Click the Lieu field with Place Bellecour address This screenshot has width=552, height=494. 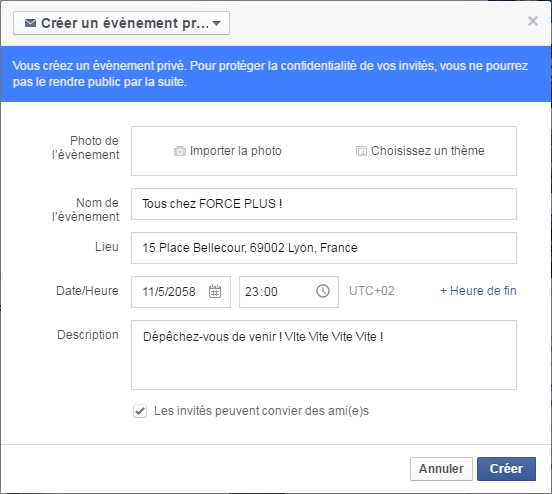pyautogui.click(x=324, y=248)
